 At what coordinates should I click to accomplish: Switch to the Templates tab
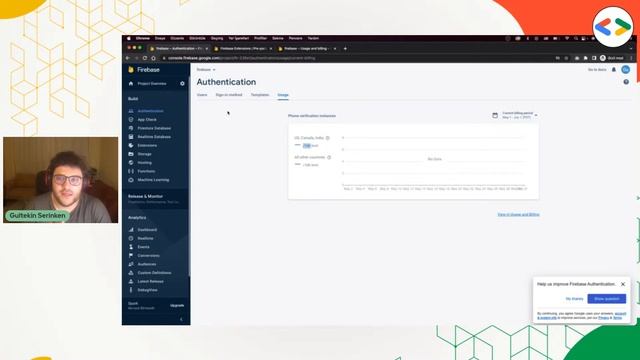260,95
